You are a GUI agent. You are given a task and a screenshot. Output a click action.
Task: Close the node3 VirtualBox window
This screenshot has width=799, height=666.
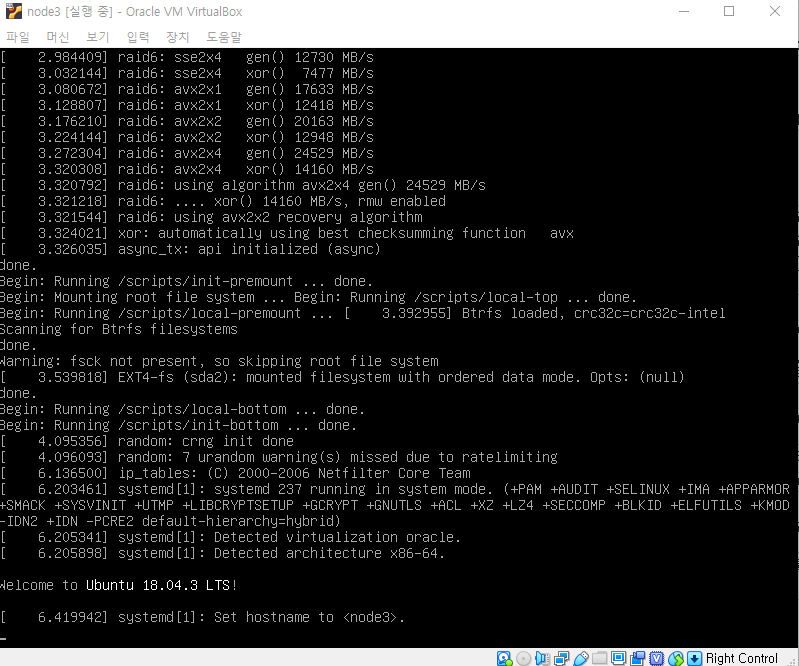click(775, 11)
